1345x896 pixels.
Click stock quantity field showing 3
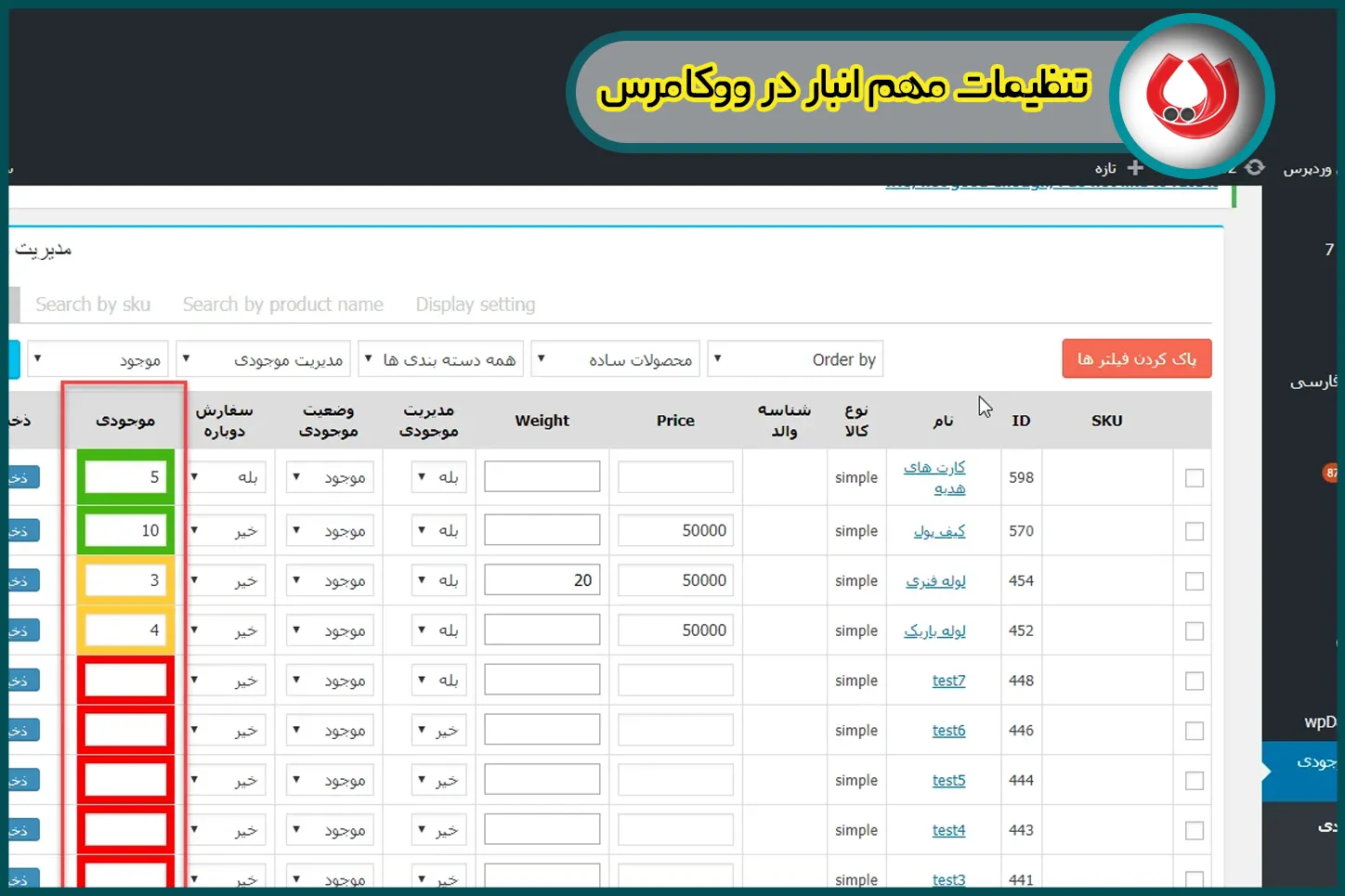point(125,580)
